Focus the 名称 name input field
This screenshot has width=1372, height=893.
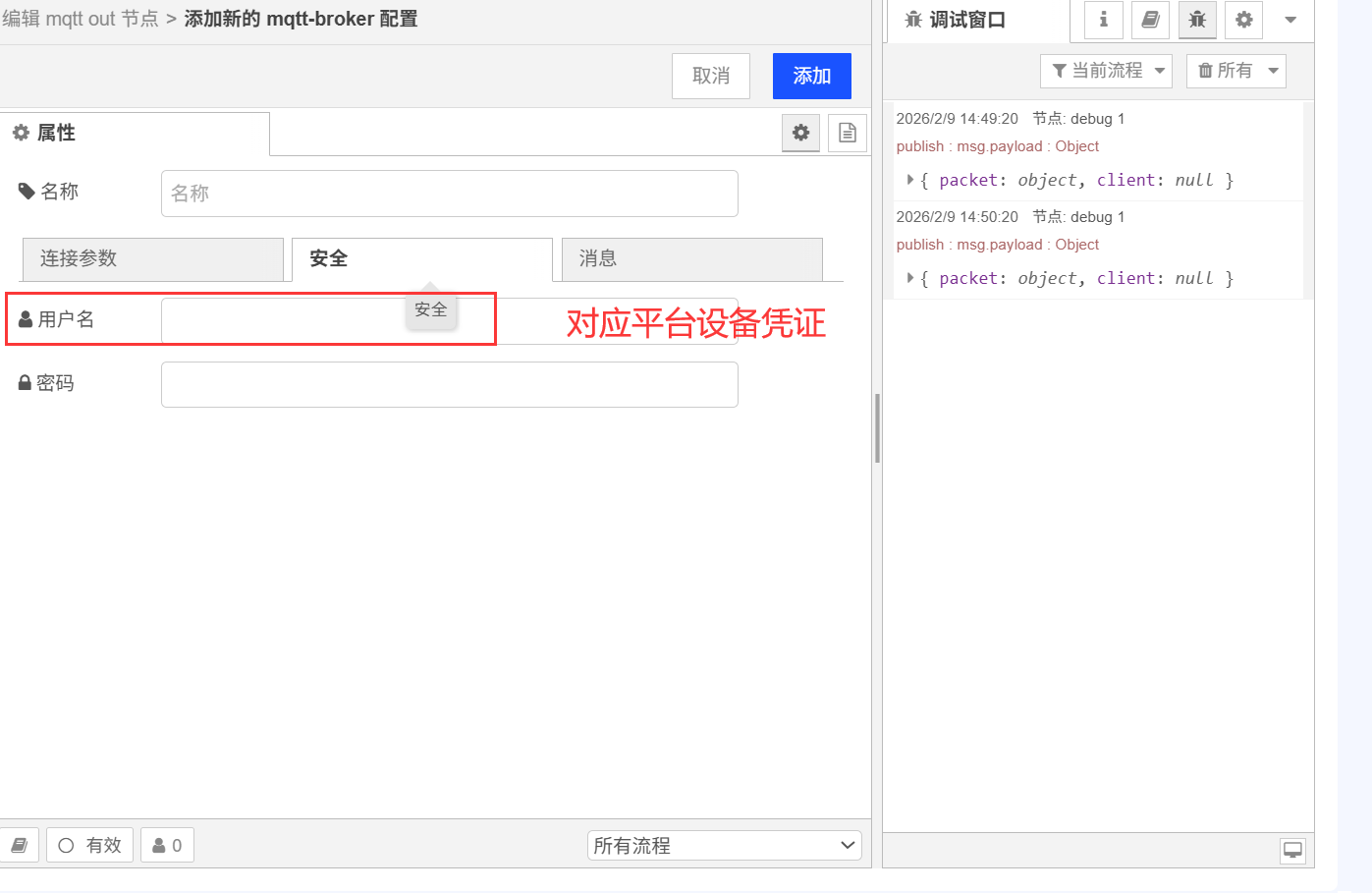coord(450,194)
